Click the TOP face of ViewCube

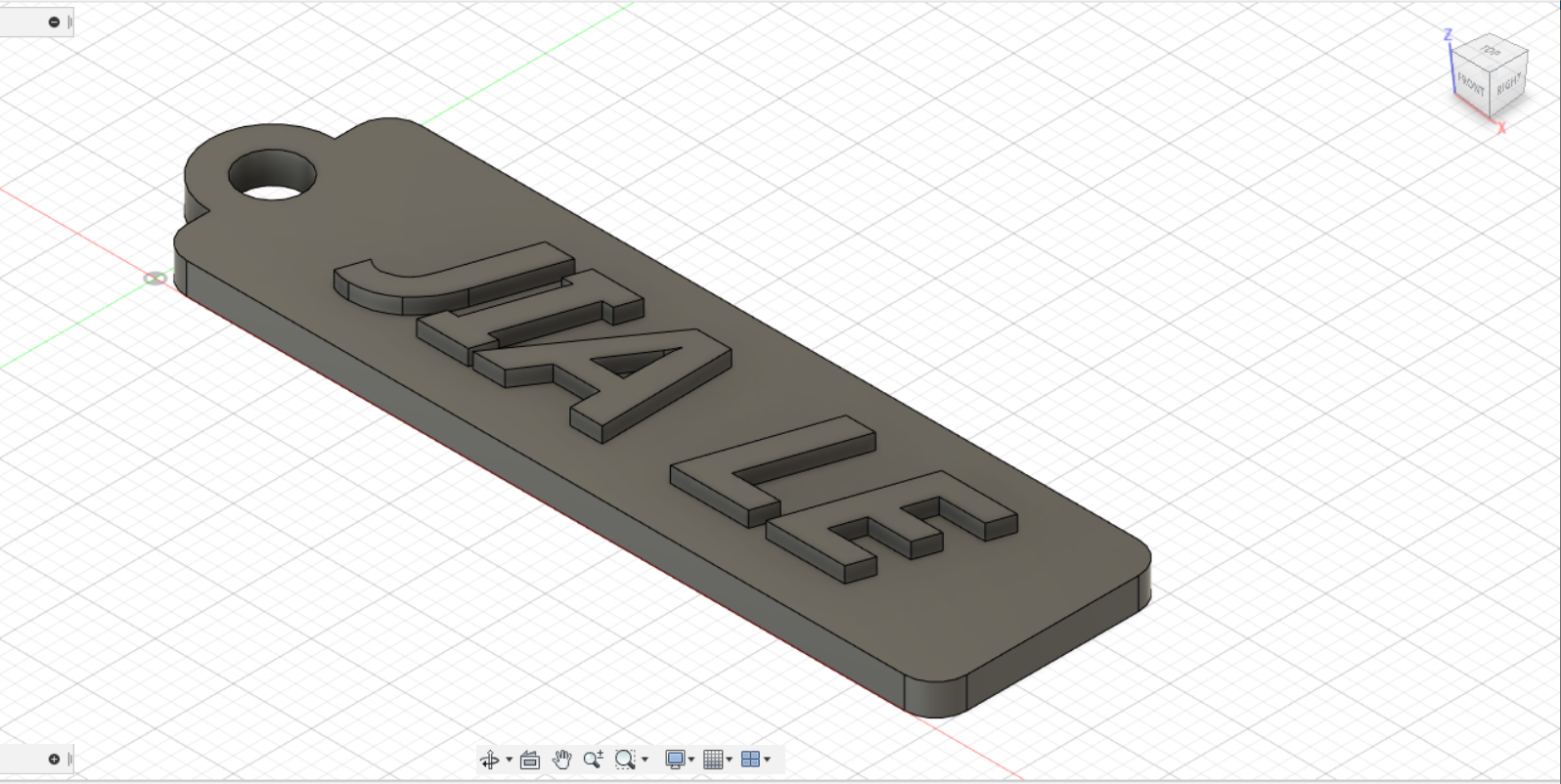click(1490, 51)
